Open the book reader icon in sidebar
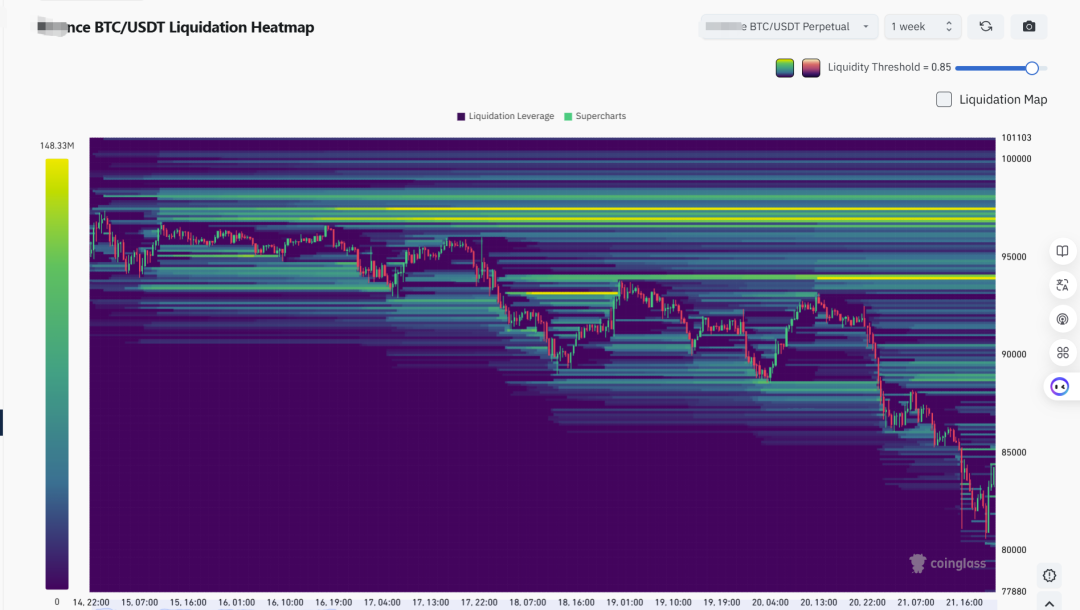 [x=1062, y=251]
